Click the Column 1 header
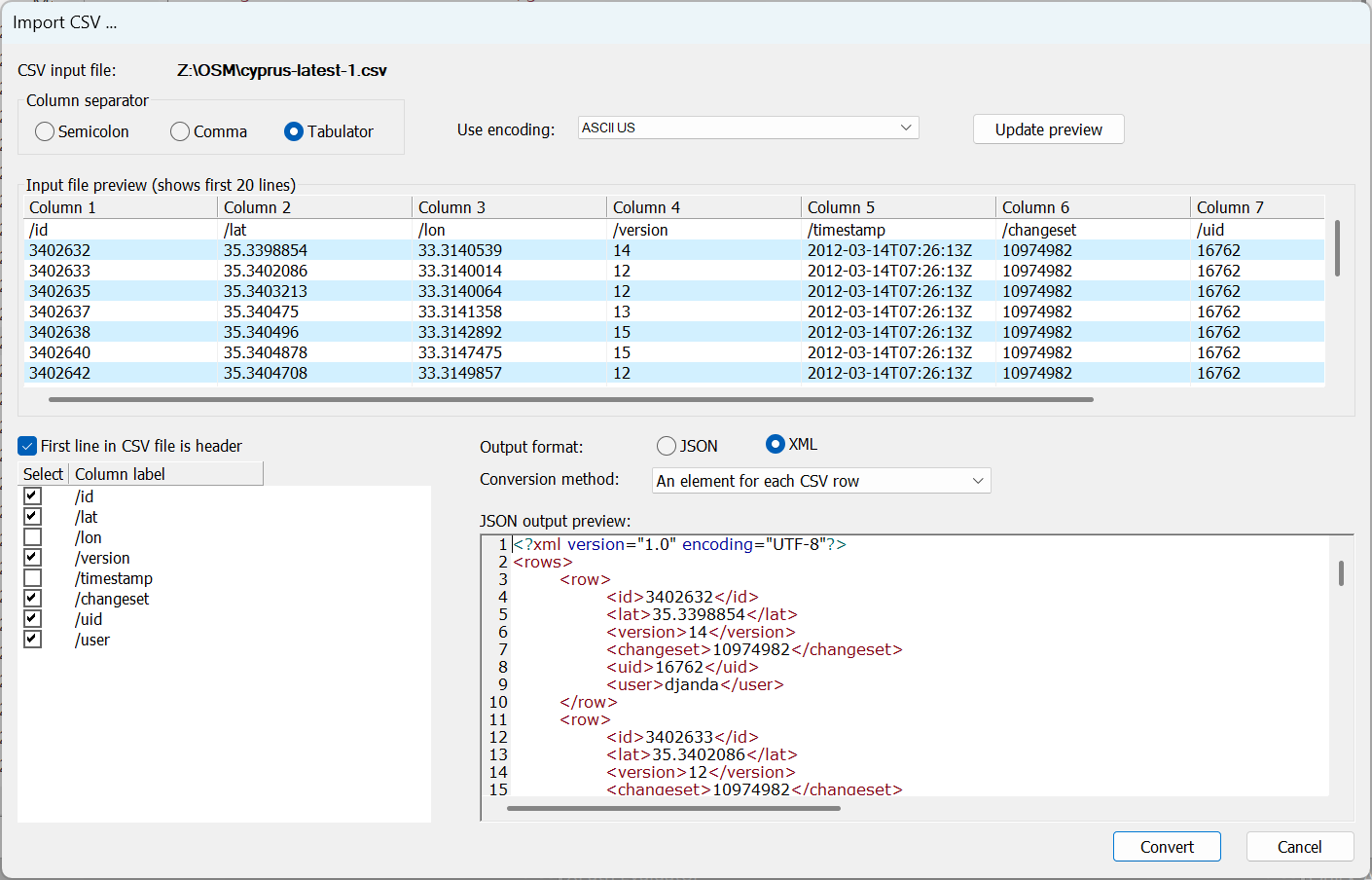The image size is (1372, 880). [121, 207]
